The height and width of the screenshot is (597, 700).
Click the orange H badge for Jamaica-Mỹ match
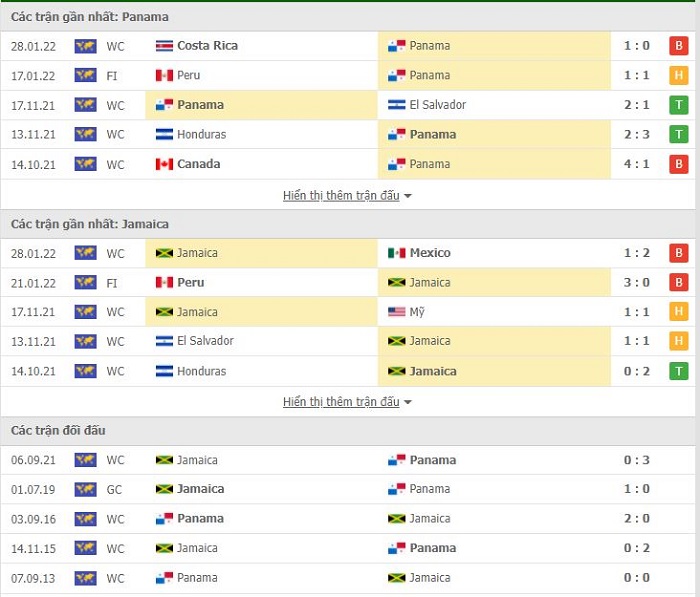click(679, 312)
